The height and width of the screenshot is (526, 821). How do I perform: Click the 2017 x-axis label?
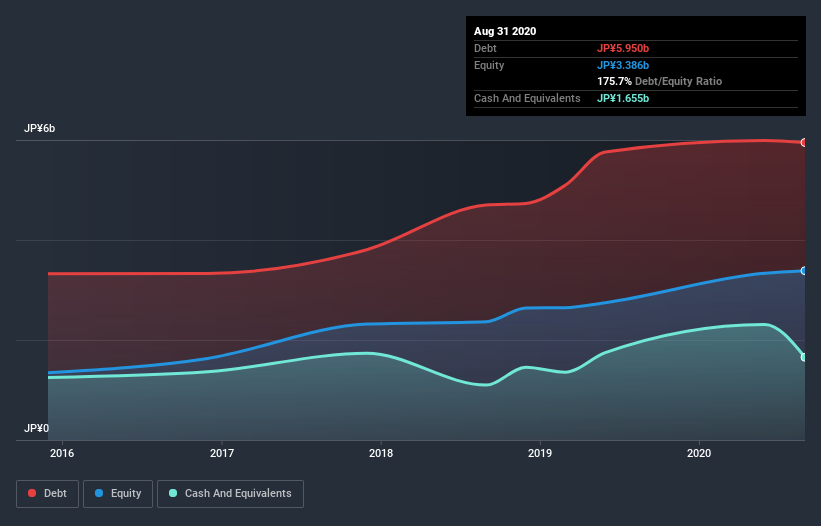coord(222,453)
